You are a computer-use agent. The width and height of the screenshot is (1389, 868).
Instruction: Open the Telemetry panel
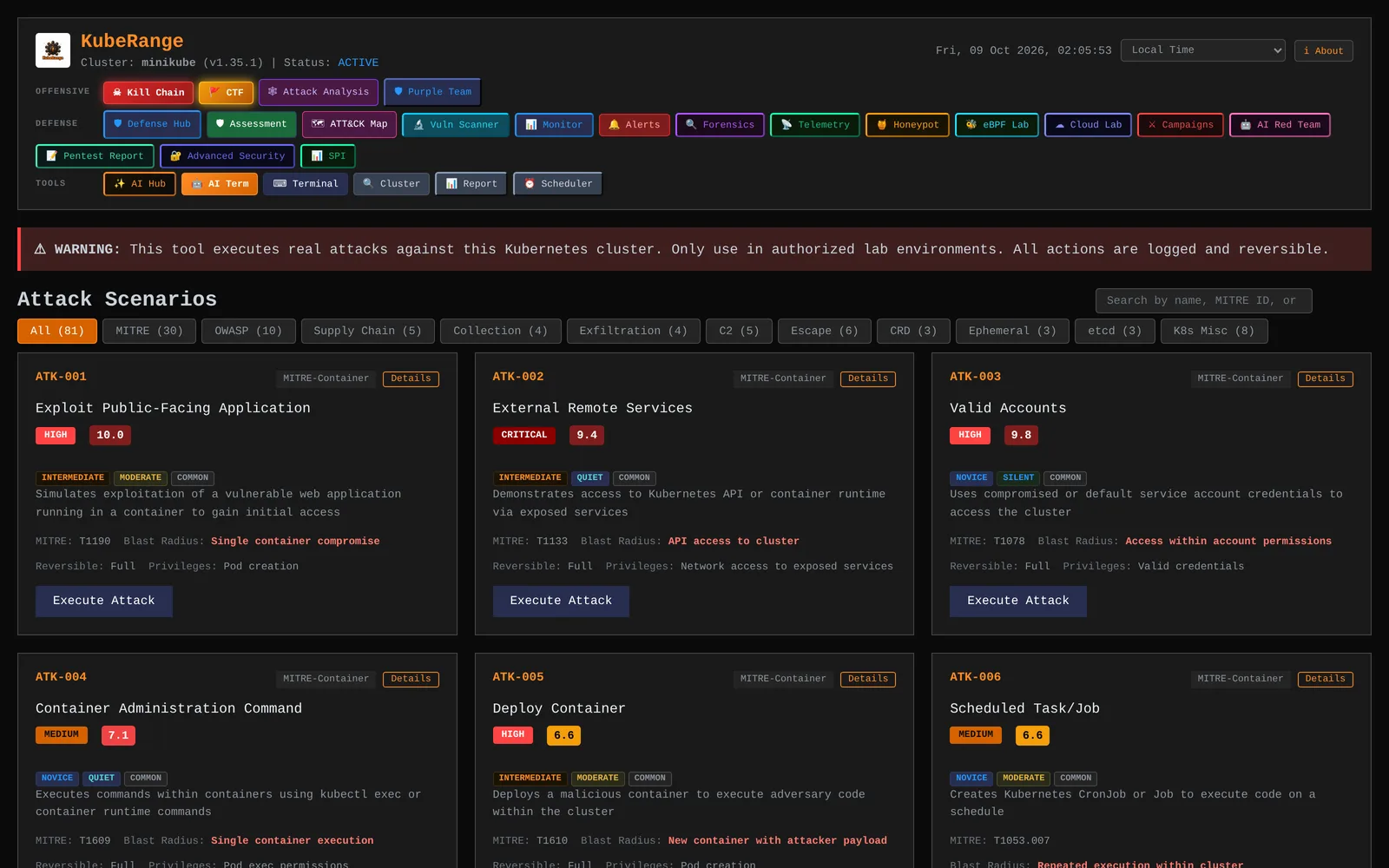click(x=815, y=125)
